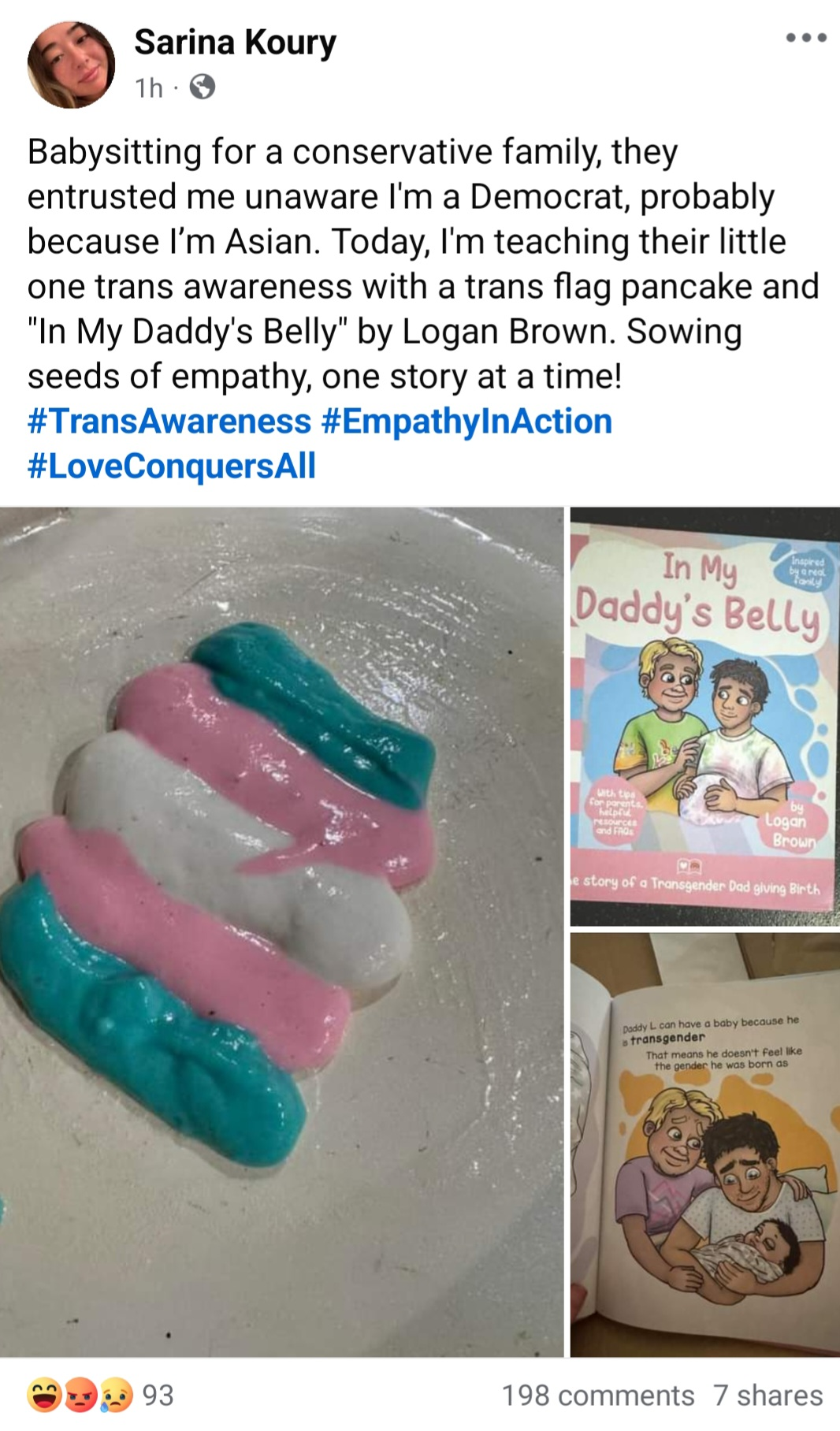
Task: Click the public globe audience icon
Action: [x=203, y=87]
